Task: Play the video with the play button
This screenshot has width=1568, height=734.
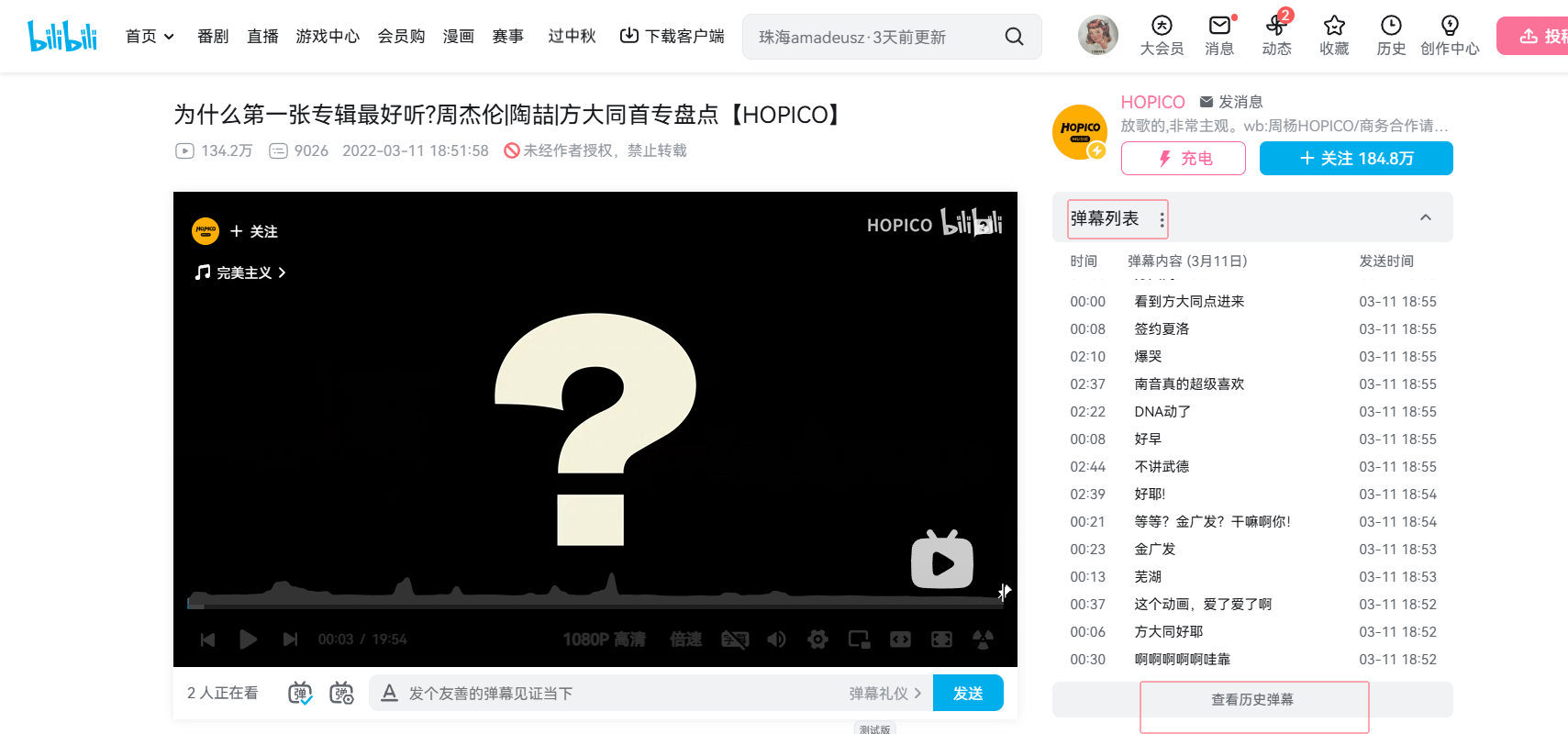Action: 248,639
